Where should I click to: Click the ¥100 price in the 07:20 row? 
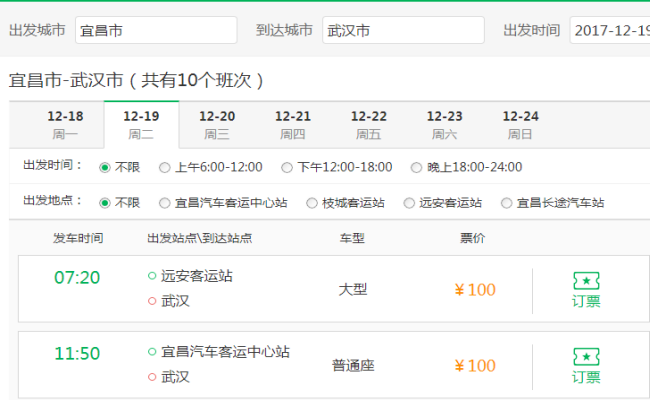coord(475,290)
